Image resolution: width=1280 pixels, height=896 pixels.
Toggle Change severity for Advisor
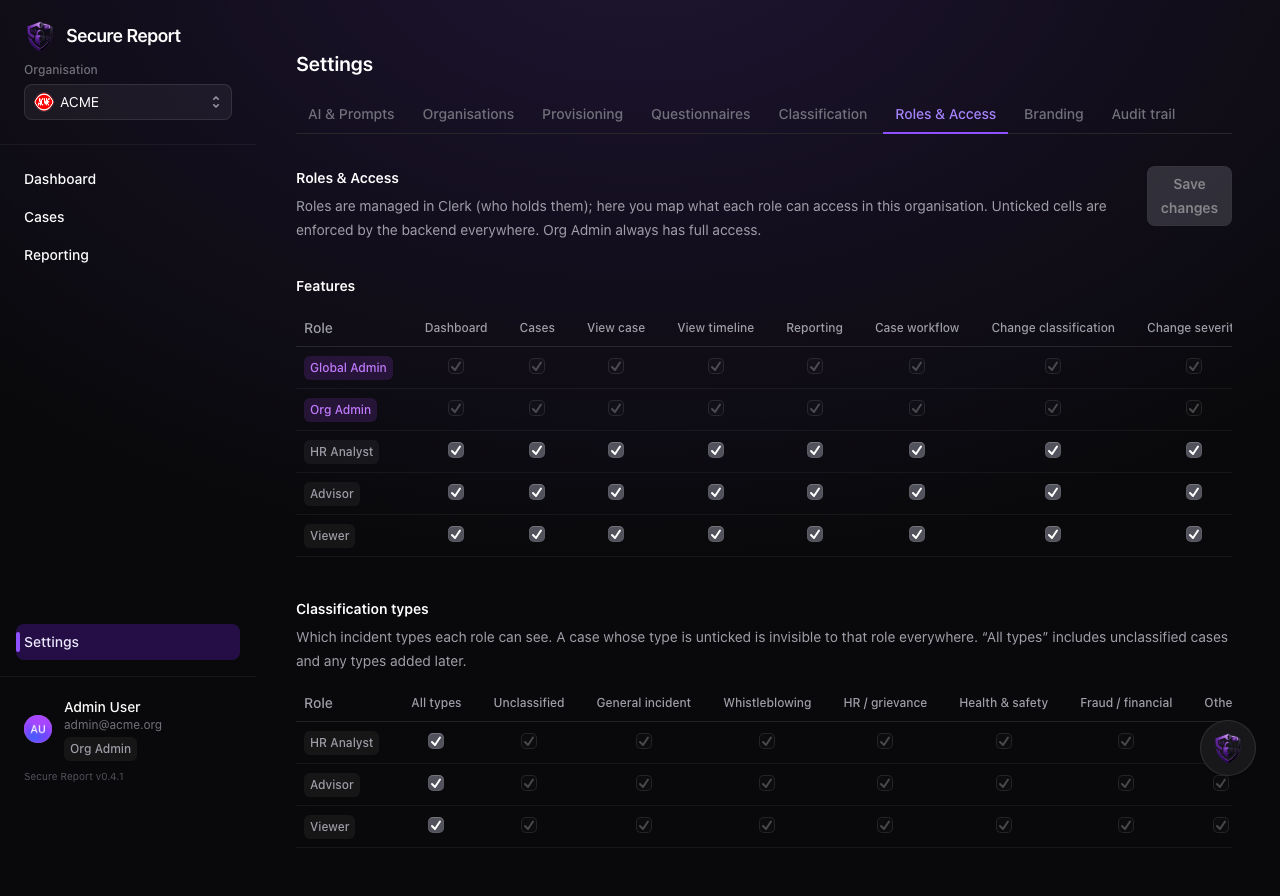tap(1194, 492)
